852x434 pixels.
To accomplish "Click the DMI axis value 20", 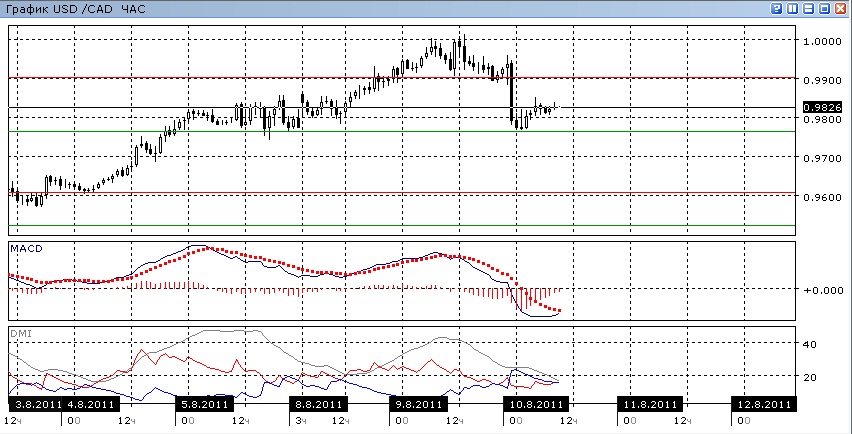I will coord(810,377).
